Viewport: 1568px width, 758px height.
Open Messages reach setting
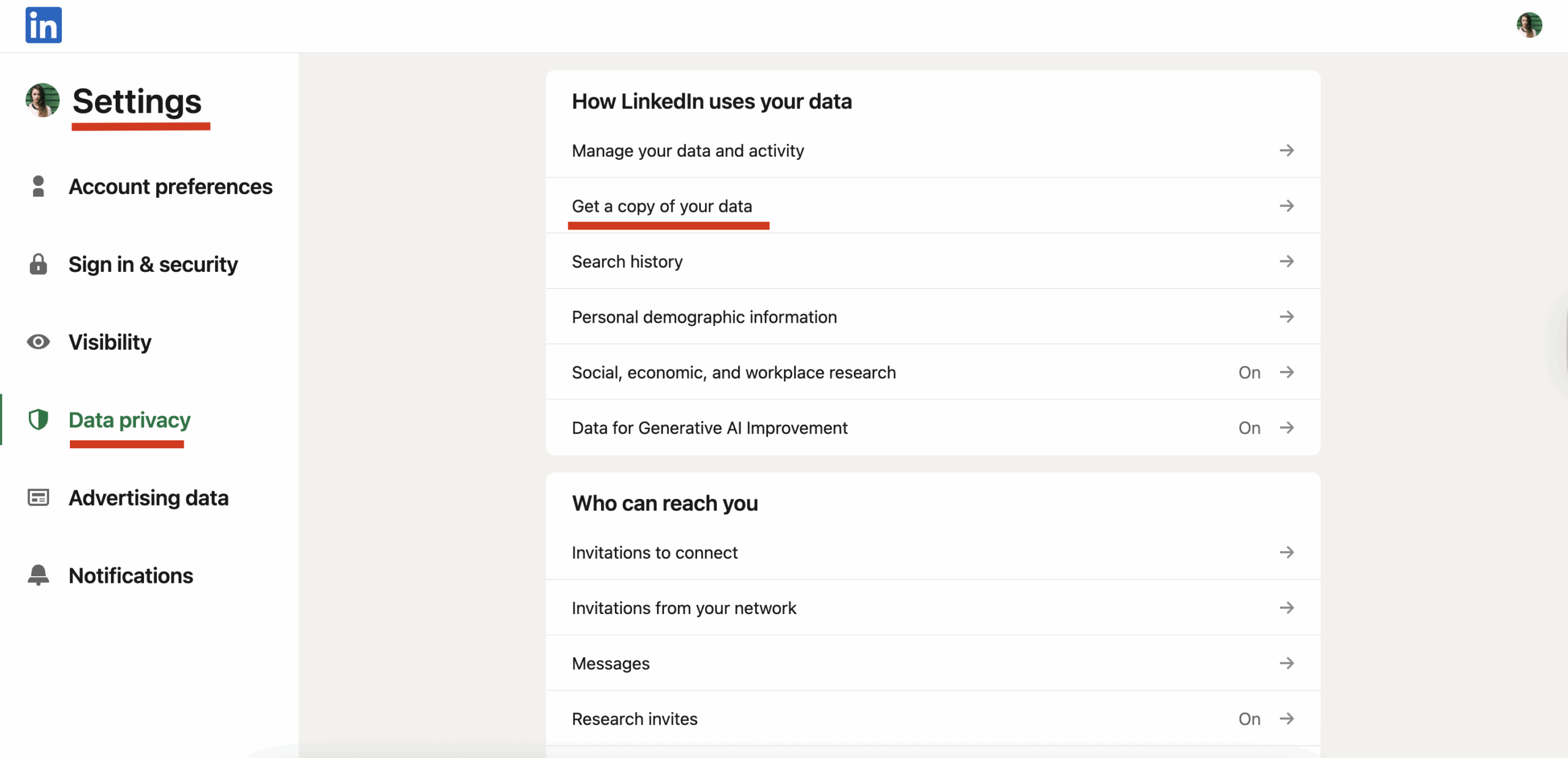click(x=610, y=664)
